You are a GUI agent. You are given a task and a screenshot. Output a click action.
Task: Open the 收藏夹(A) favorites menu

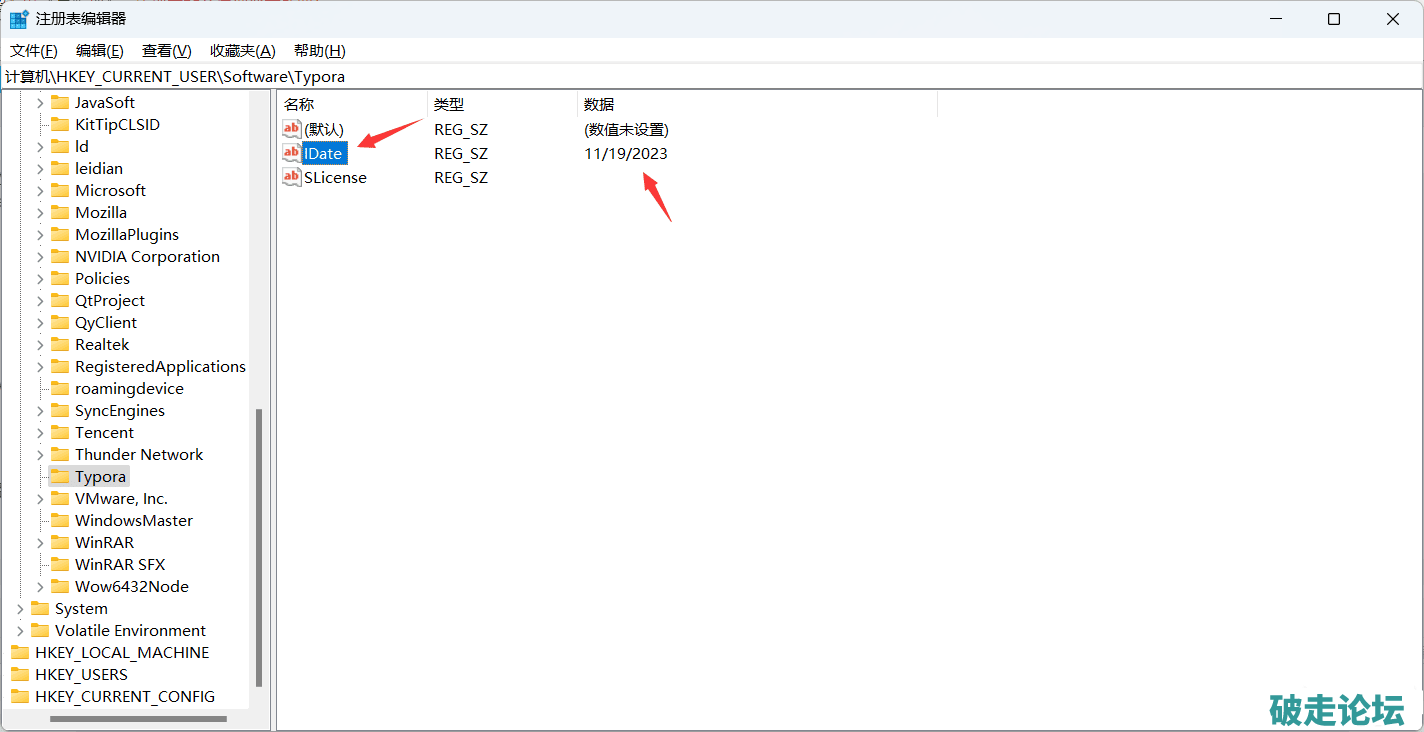tap(242, 51)
